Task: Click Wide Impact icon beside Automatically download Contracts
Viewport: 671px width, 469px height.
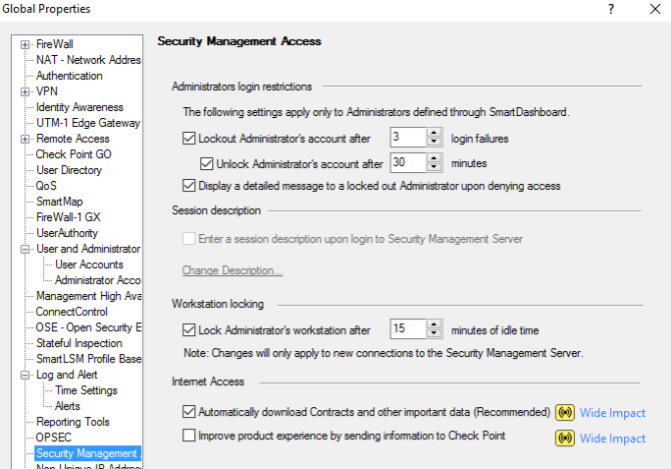Action: 564,412
